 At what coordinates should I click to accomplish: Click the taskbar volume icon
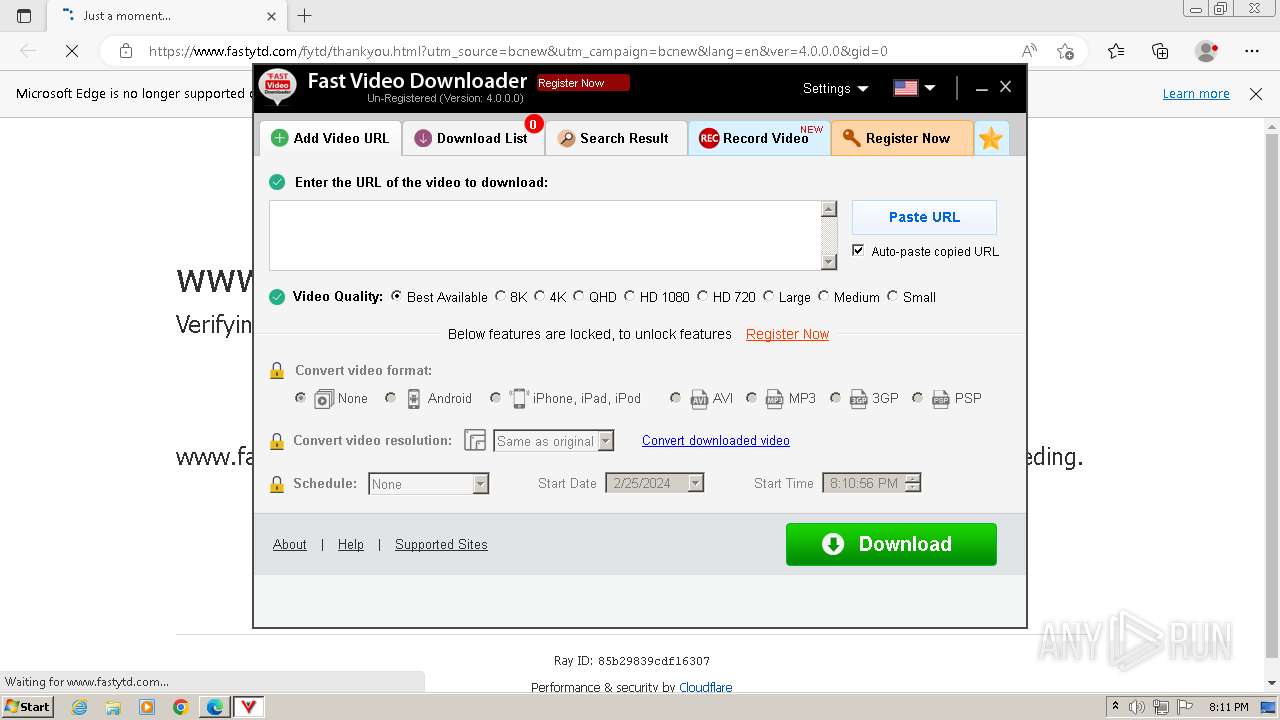pos(1136,707)
